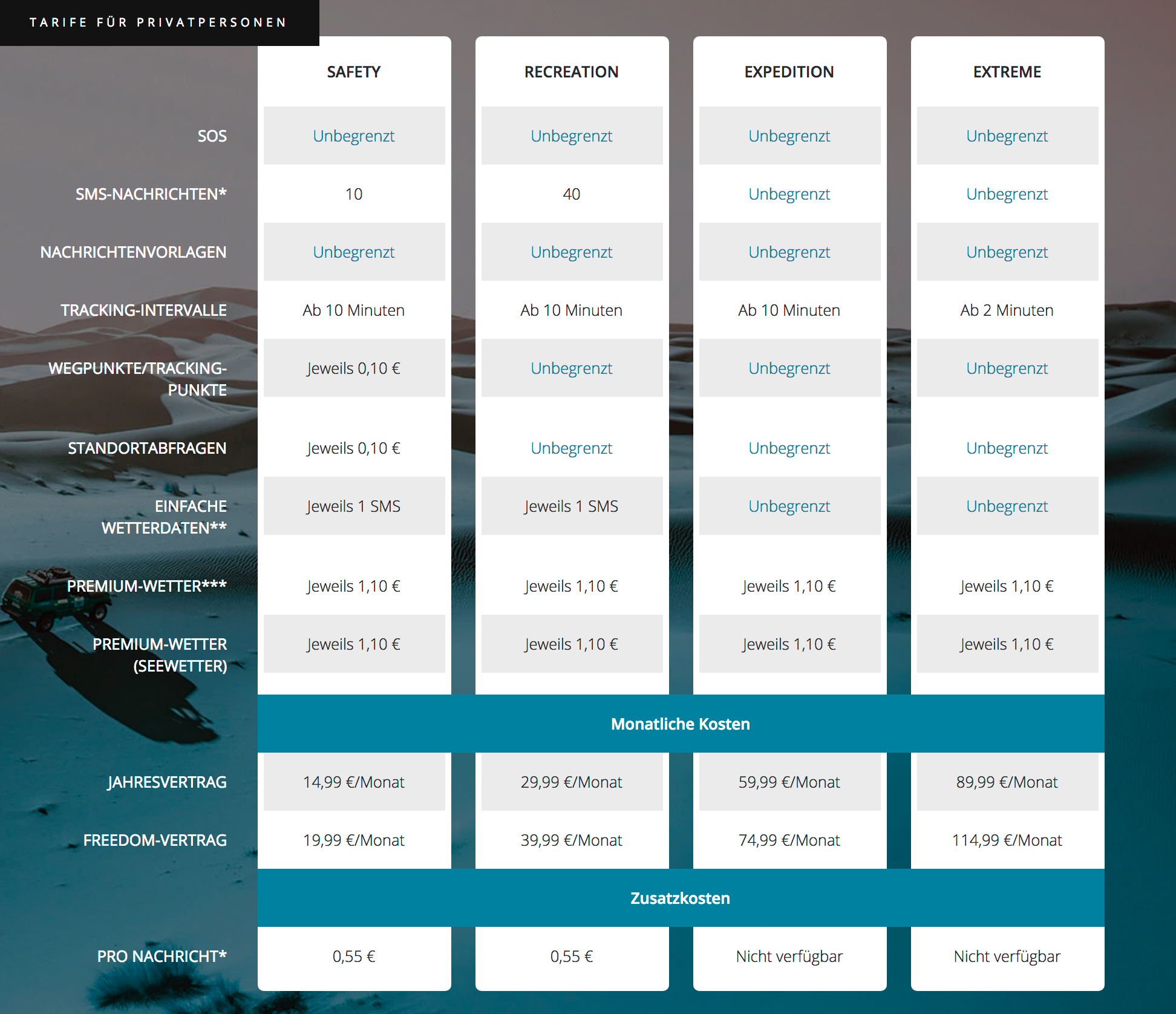This screenshot has height=1014, width=1176.
Task: Click the SMS-NACHRICHTEN* row label
Action: point(151,194)
